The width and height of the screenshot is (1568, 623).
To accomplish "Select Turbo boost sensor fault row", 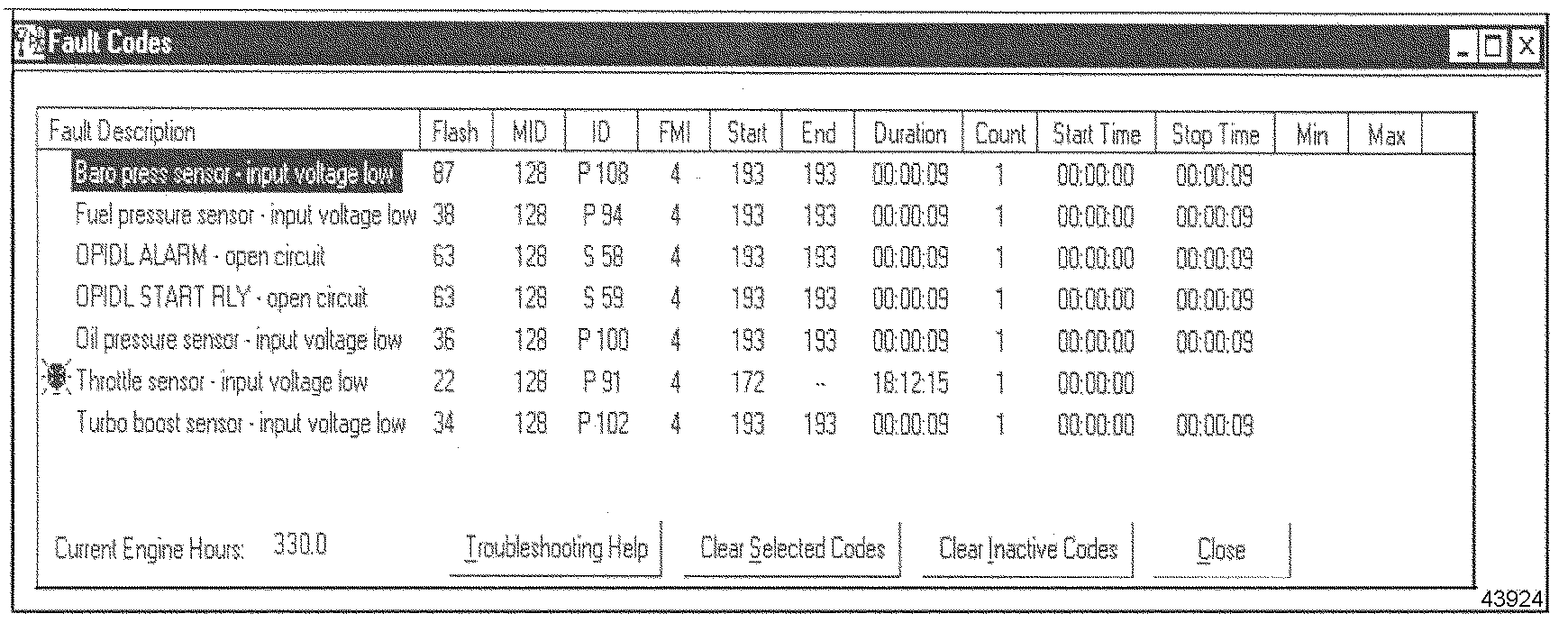I will pyautogui.click(x=241, y=424).
